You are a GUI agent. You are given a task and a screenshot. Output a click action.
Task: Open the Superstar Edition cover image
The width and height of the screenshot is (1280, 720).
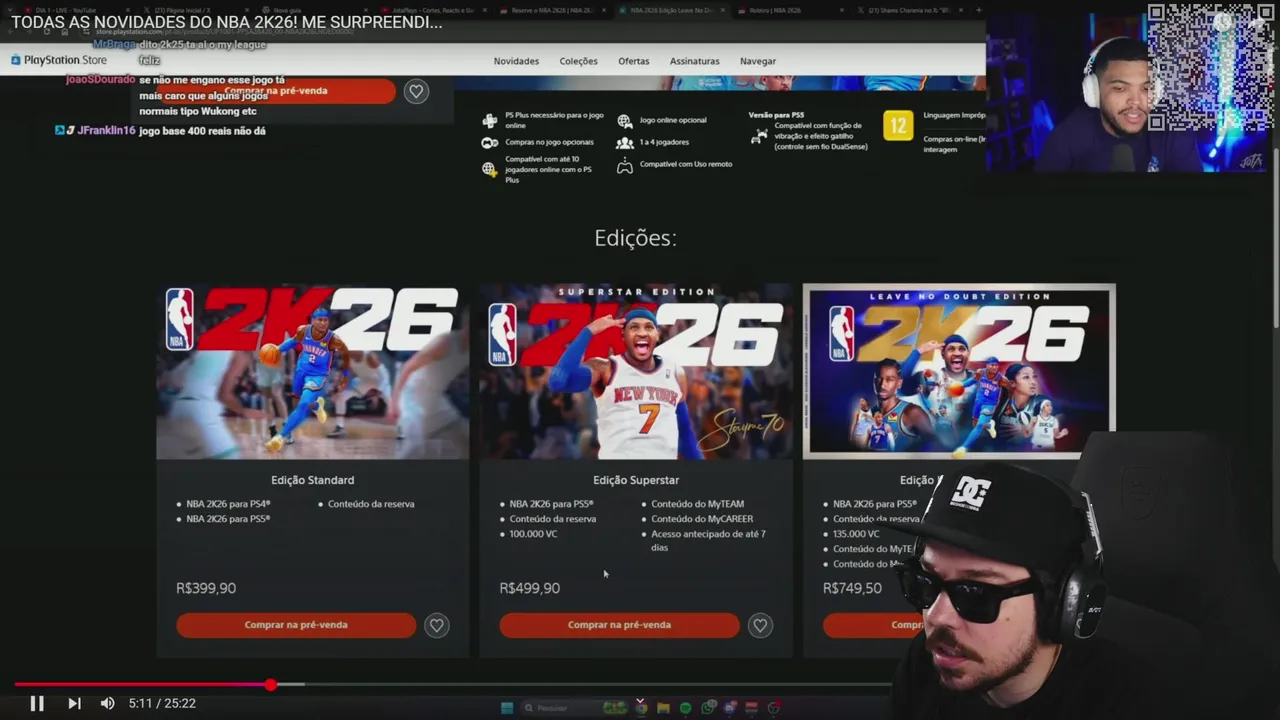[x=635, y=371]
